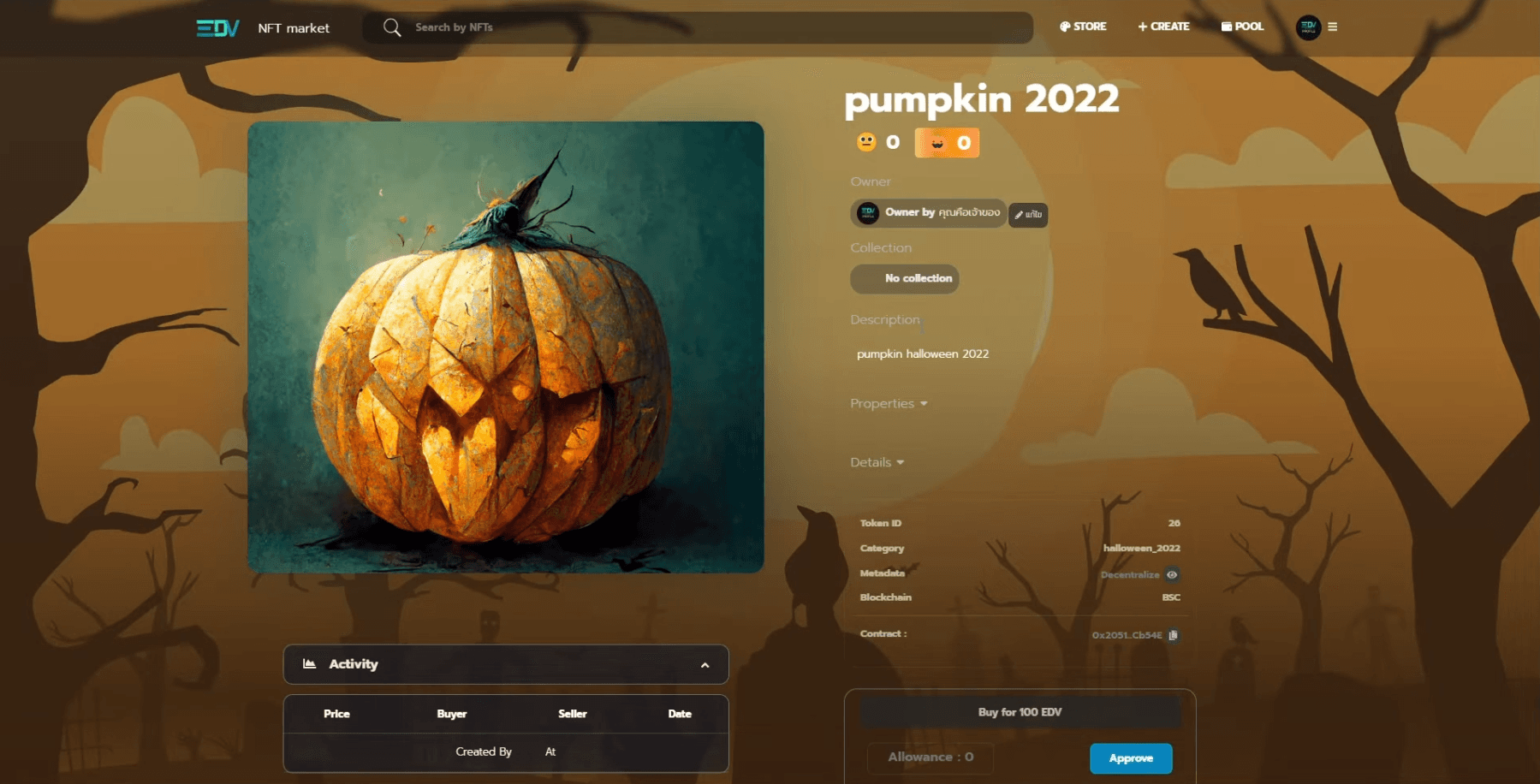Click the orange pumpkin reaction button
This screenshot has height=784, width=1540.
947,143
